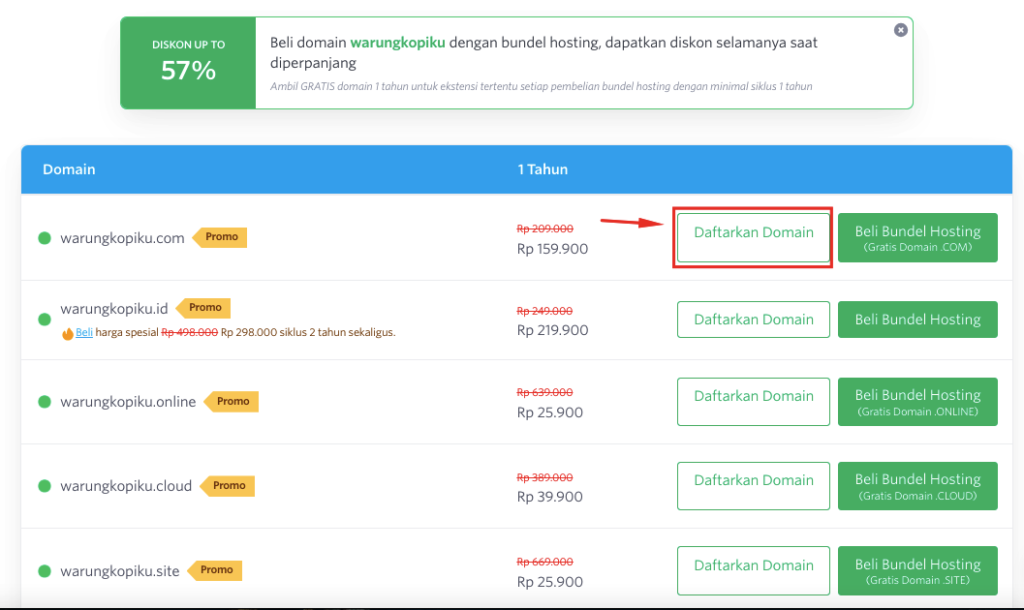The width and height of the screenshot is (1024, 610).
Task: Click the green availability dot beside warungkopiku.site
Action: coord(44,571)
